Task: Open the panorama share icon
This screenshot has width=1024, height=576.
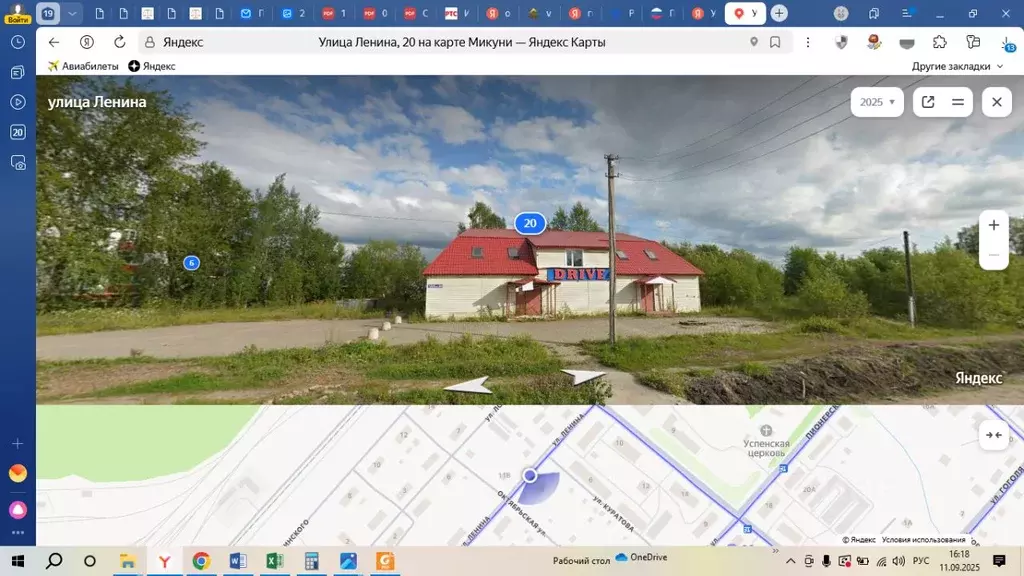Action: click(x=929, y=101)
